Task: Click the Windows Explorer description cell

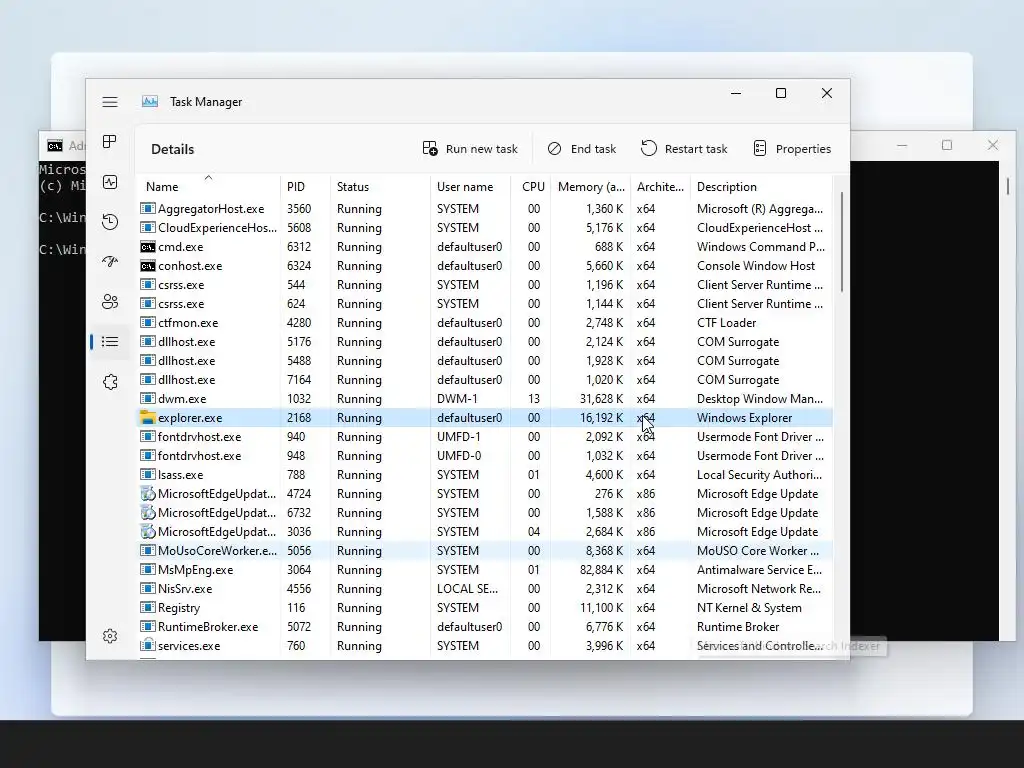Action: [744, 418]
